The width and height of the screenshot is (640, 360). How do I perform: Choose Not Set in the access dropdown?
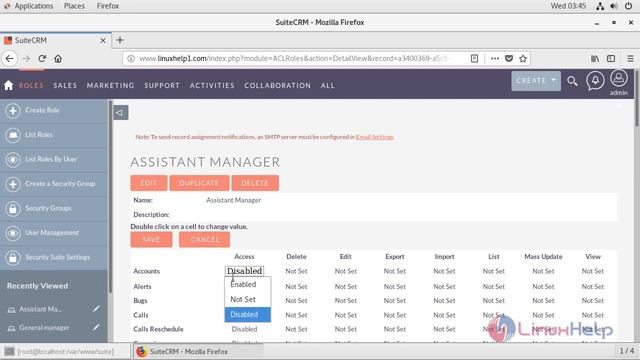click(247, 300)
